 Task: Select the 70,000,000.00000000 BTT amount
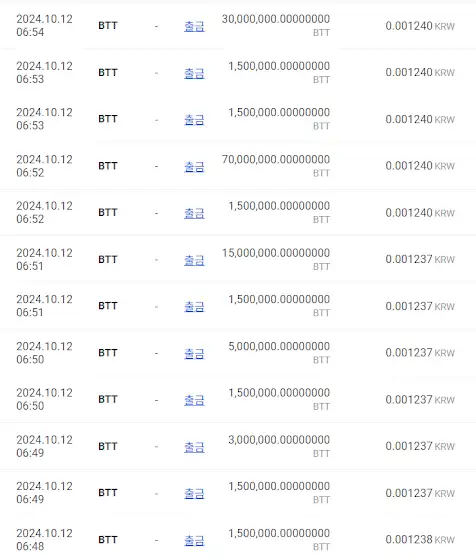[x=276, y=165]
